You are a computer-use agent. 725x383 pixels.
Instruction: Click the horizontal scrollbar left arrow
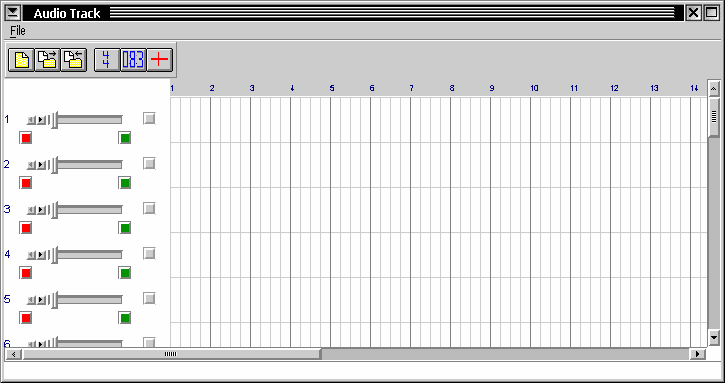point(13,354)
